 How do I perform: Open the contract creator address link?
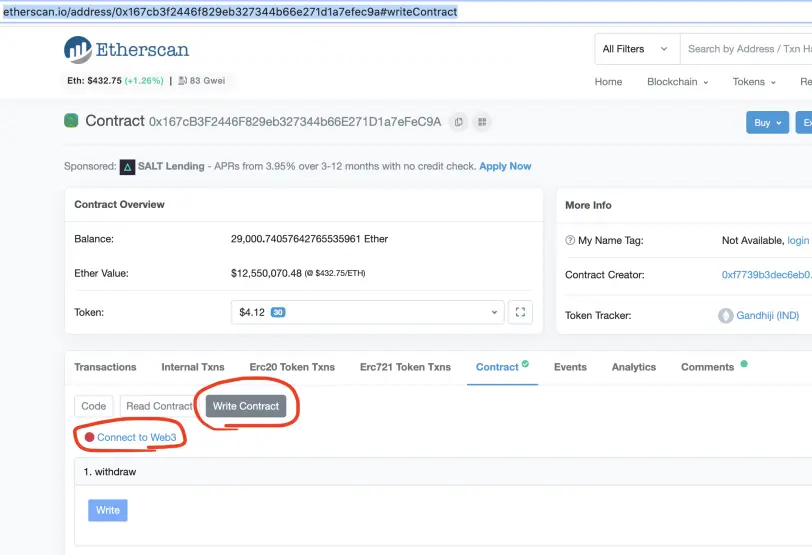(x=766, y=275)
